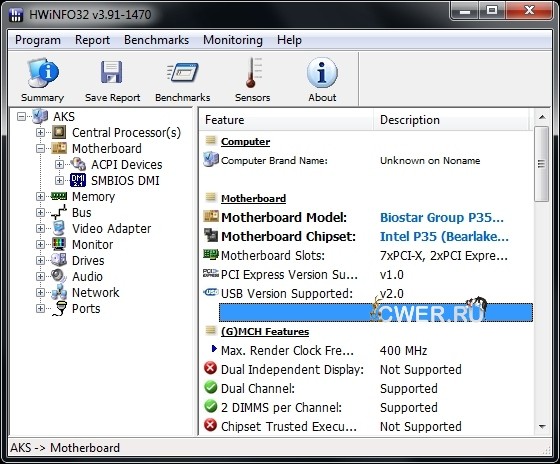This screenshot has width=560, height=464.
Task: Select the Audio tree item label
Action: 88,276
